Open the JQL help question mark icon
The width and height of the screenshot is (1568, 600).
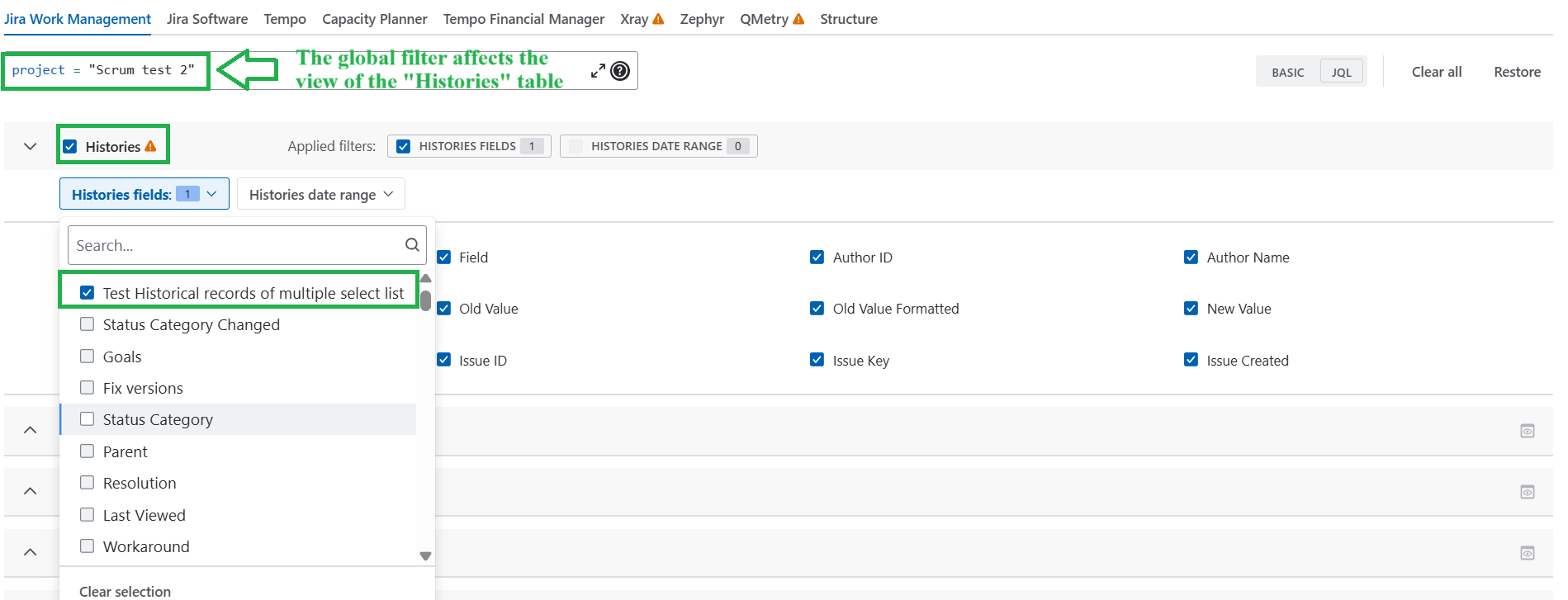620,71
